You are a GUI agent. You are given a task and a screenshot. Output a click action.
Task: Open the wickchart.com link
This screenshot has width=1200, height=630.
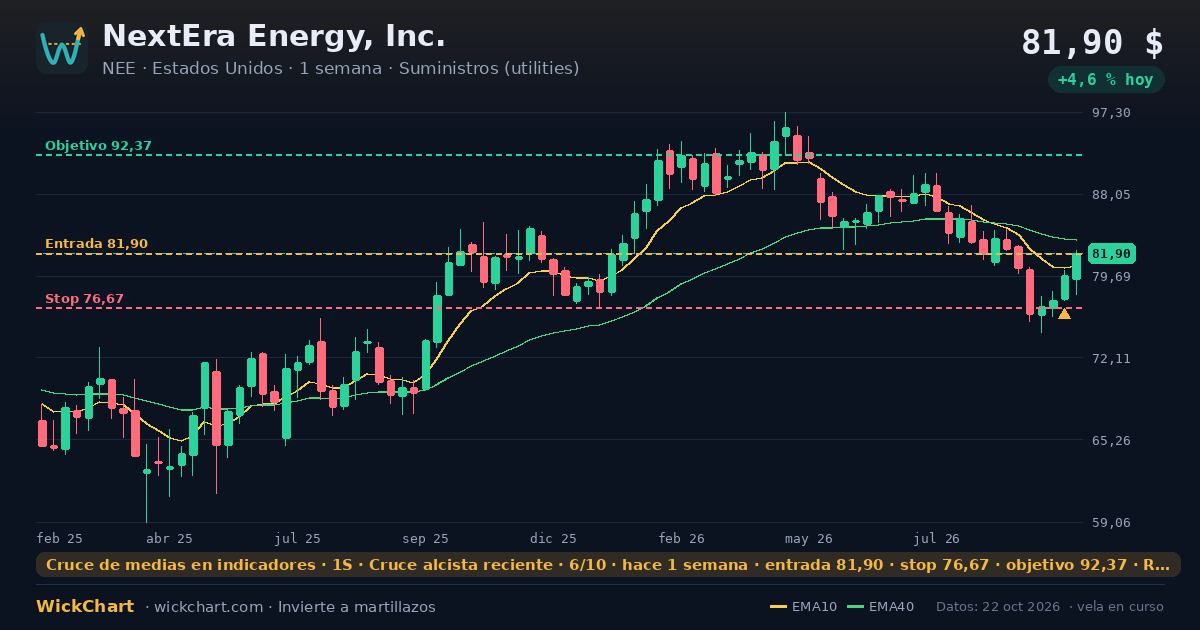[x=209, y=607]
